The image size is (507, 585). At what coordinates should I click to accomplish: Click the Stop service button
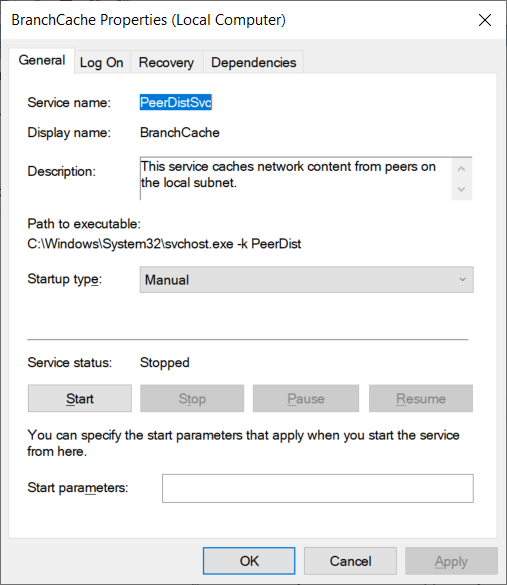[x=192, y=398]
